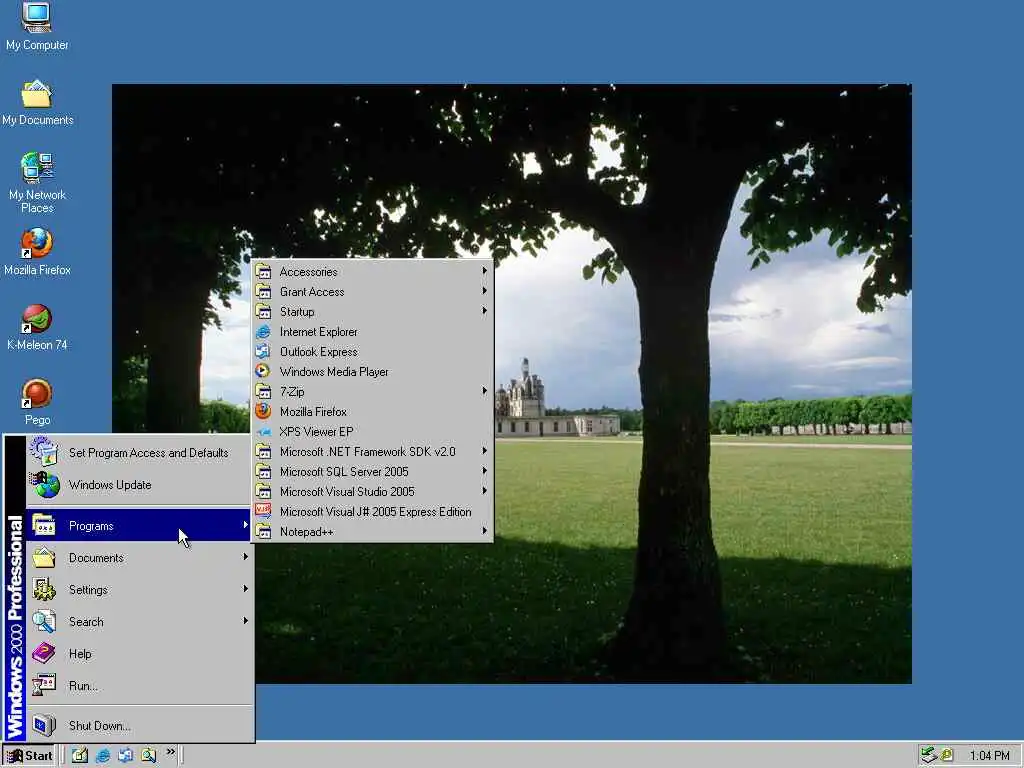Click the magnifier folder quick launch icon

coord(149,756)
